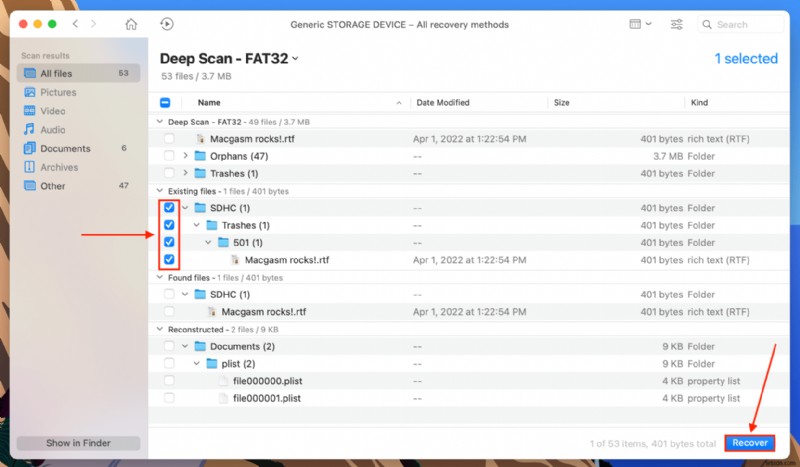Click the Documents sidebar icon
Image resolution: width=800 pixels, height=467 pixels.
pos(30,148)
